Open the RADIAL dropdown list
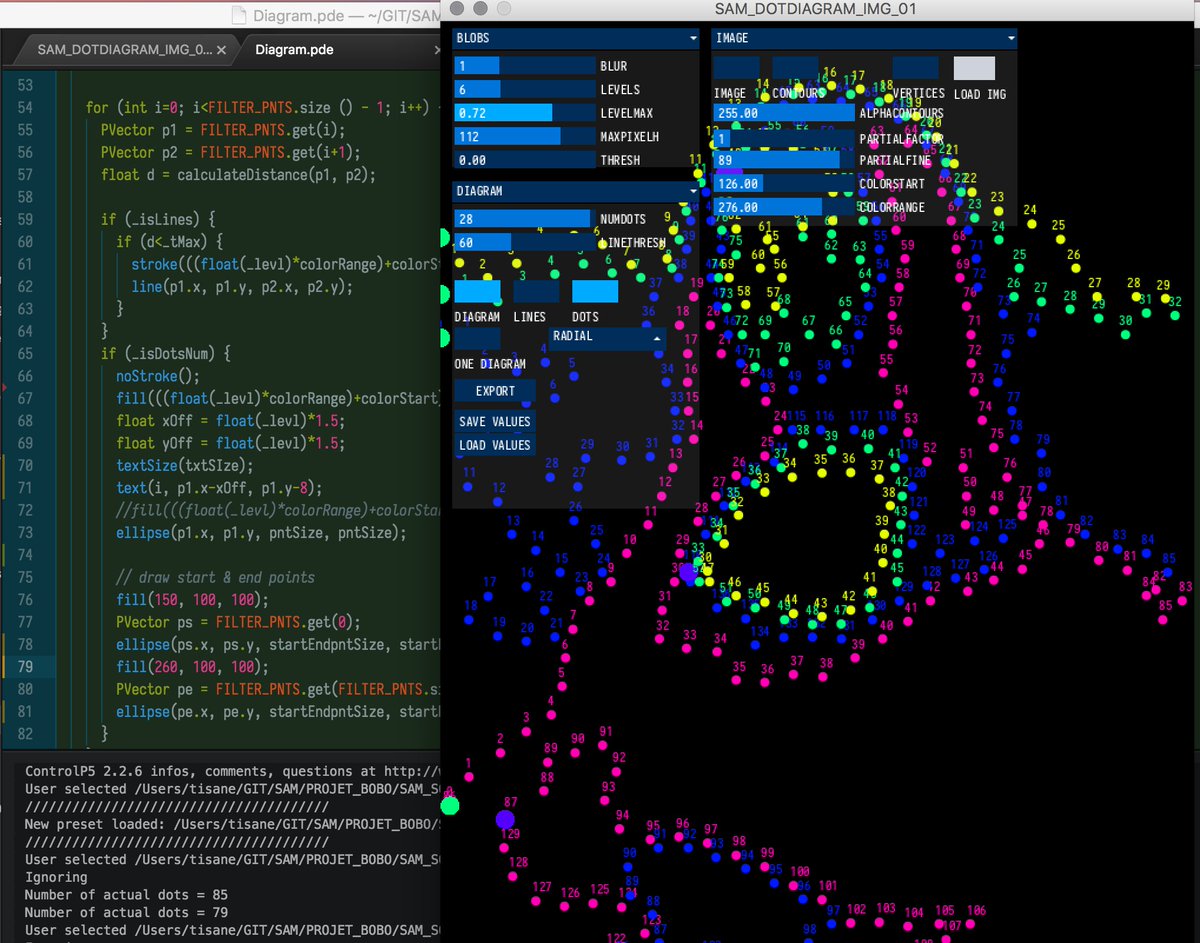Screen dimensions: 1200x943 [x=608, y=337]
